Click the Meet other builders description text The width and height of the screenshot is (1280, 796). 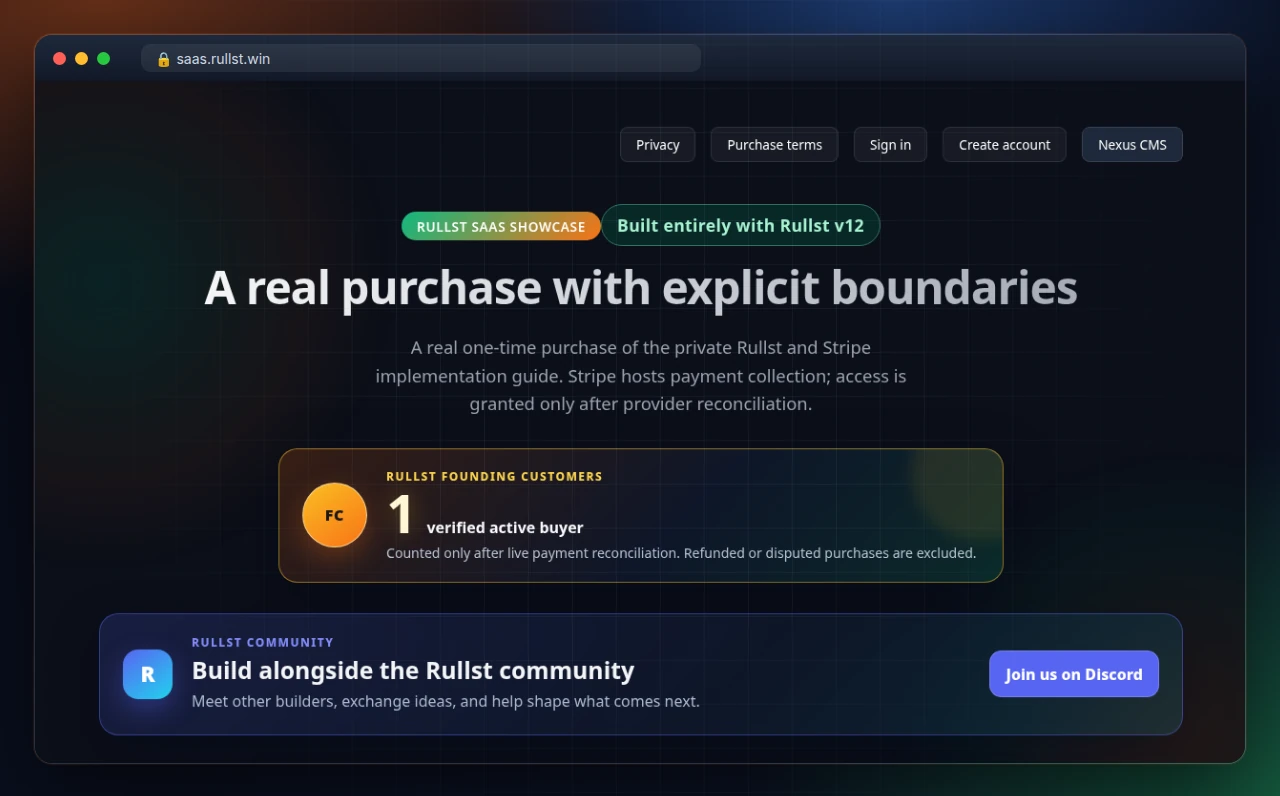click(446, 701)
